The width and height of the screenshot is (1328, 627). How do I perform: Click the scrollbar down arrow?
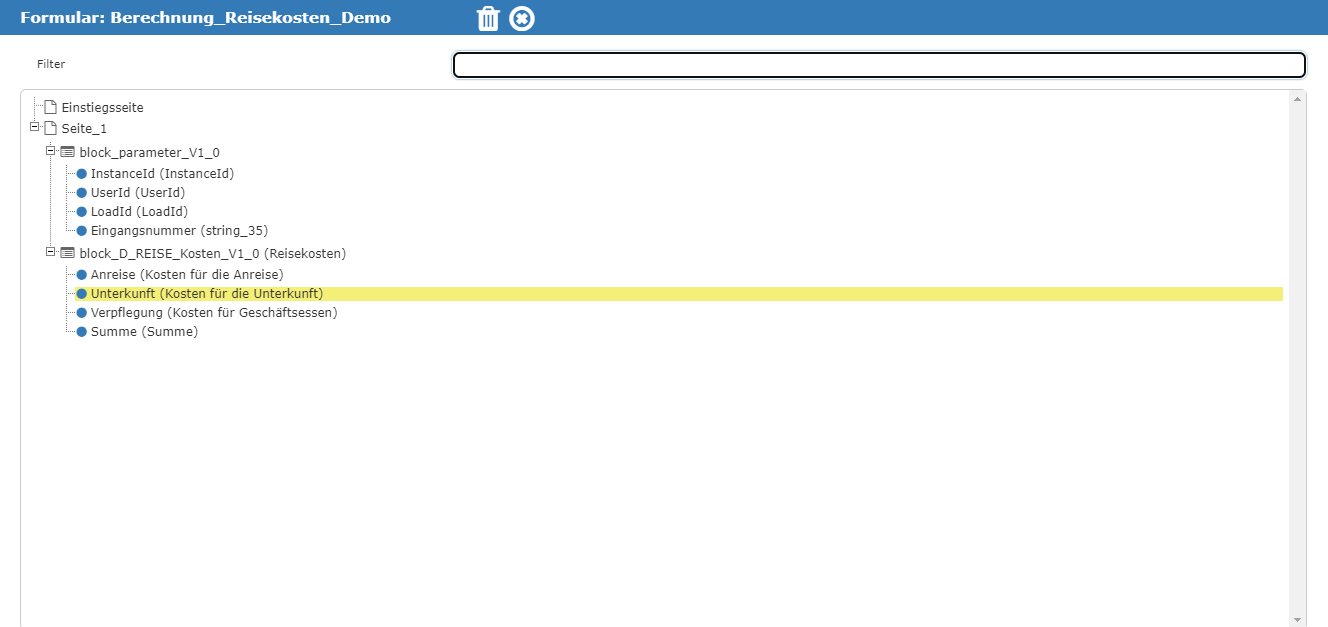coord(1297,619)
